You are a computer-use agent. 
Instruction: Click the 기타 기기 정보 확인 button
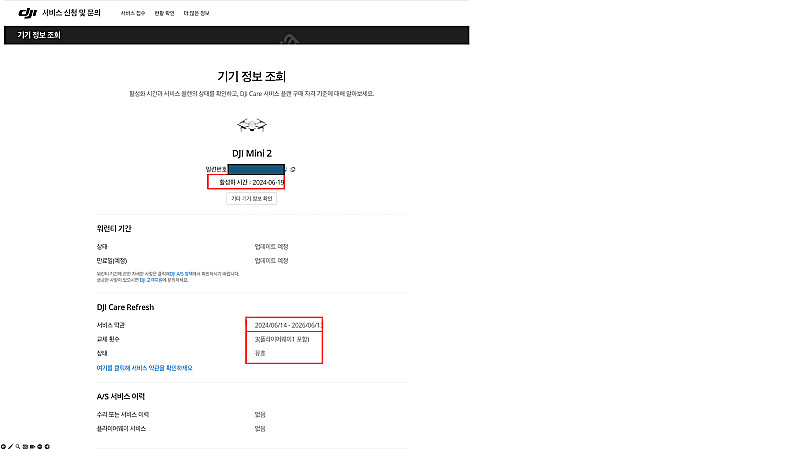click(252, 198)
